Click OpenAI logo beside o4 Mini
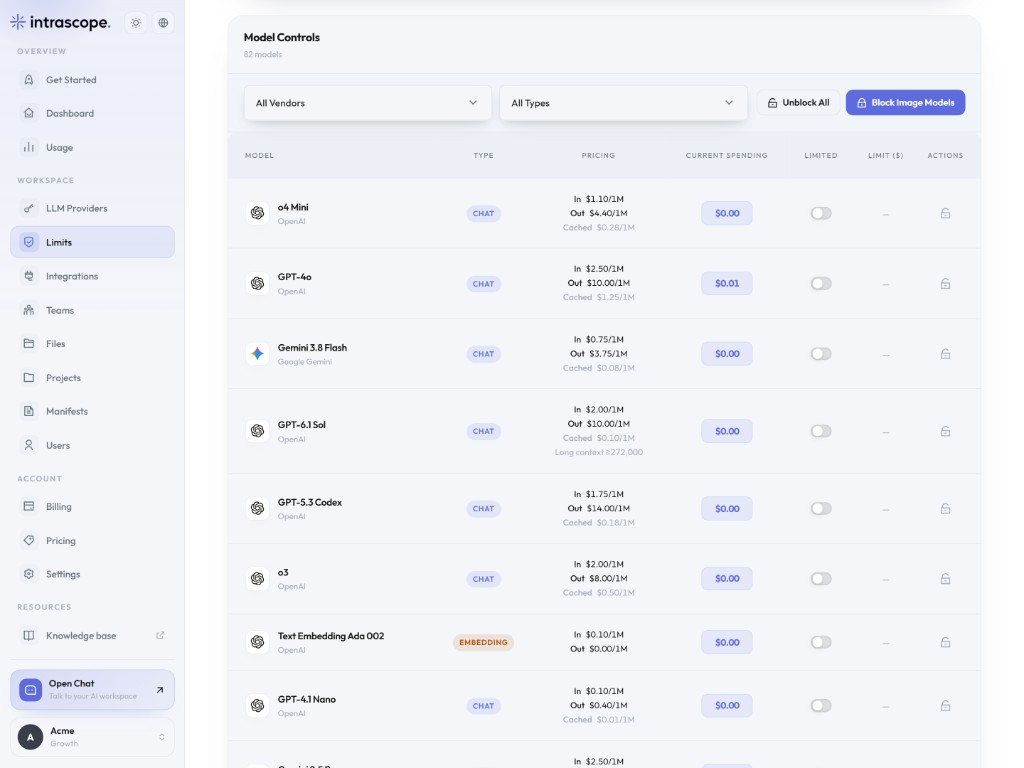The image size is (1024, 768). coord(257,213)
